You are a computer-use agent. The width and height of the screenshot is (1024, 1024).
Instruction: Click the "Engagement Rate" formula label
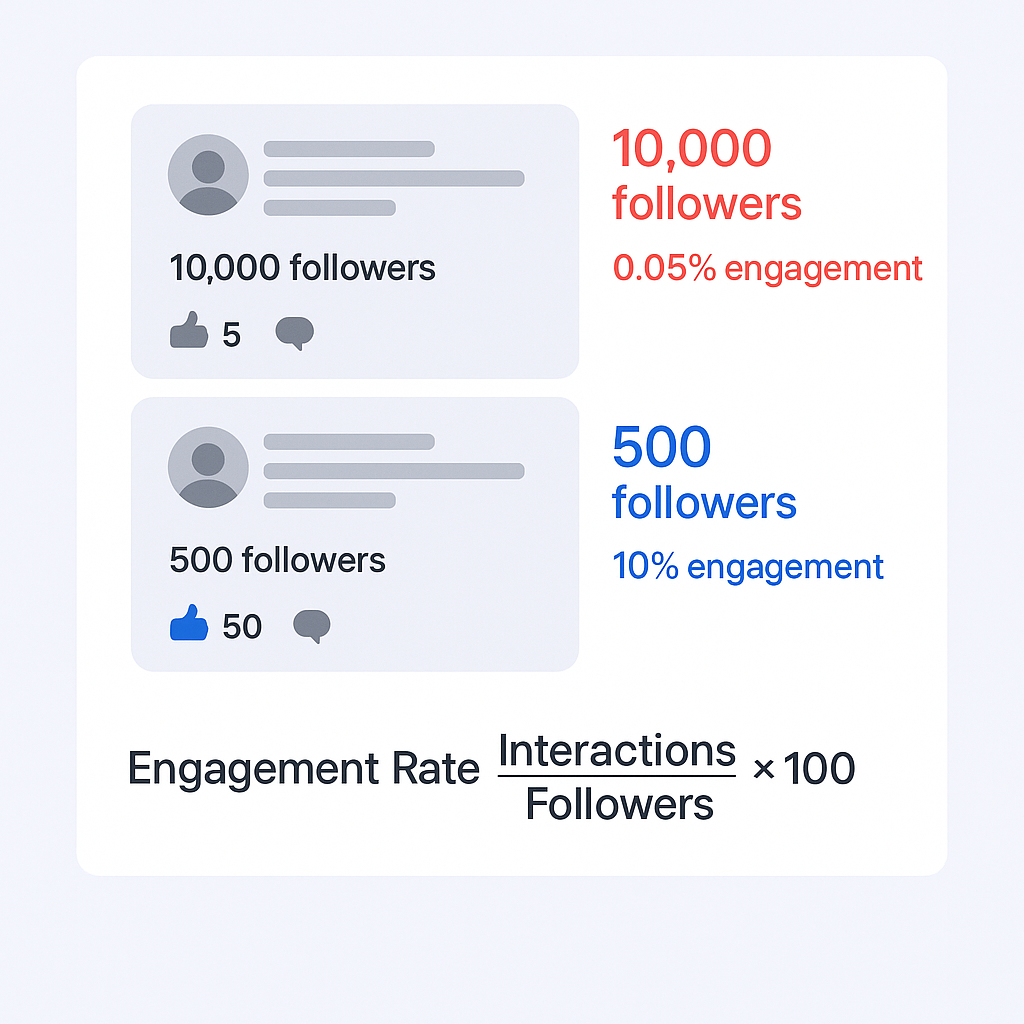pyautogui.click(x=304, y=769)
